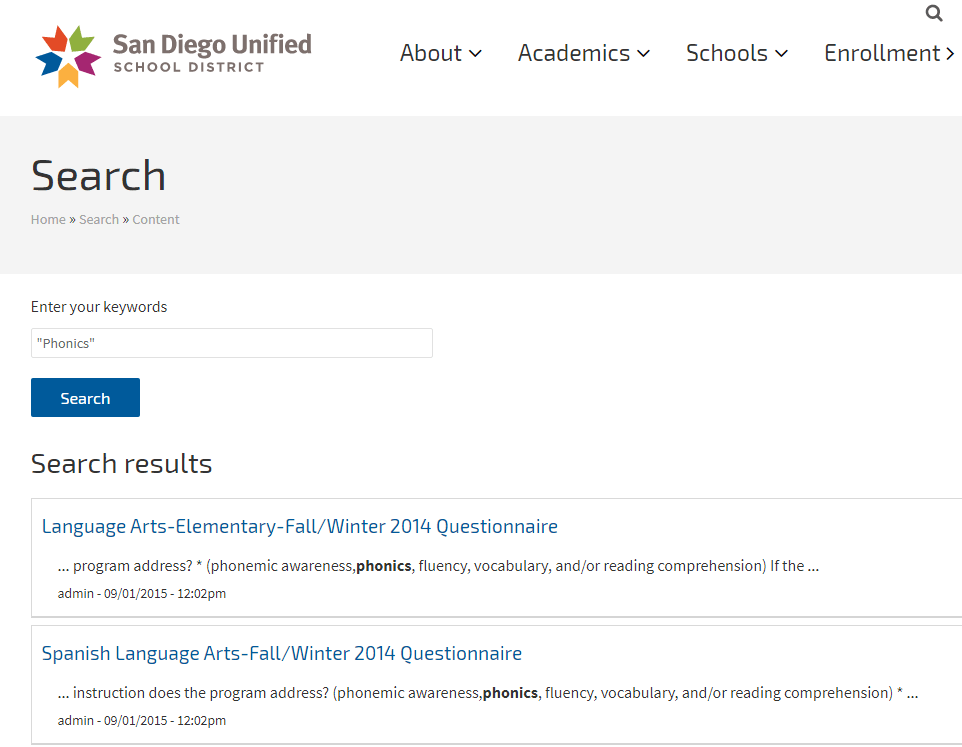Viewport: 962px width, 747px height.
Task: Expand the chevron next to Academics
Action: coord(644,54)
